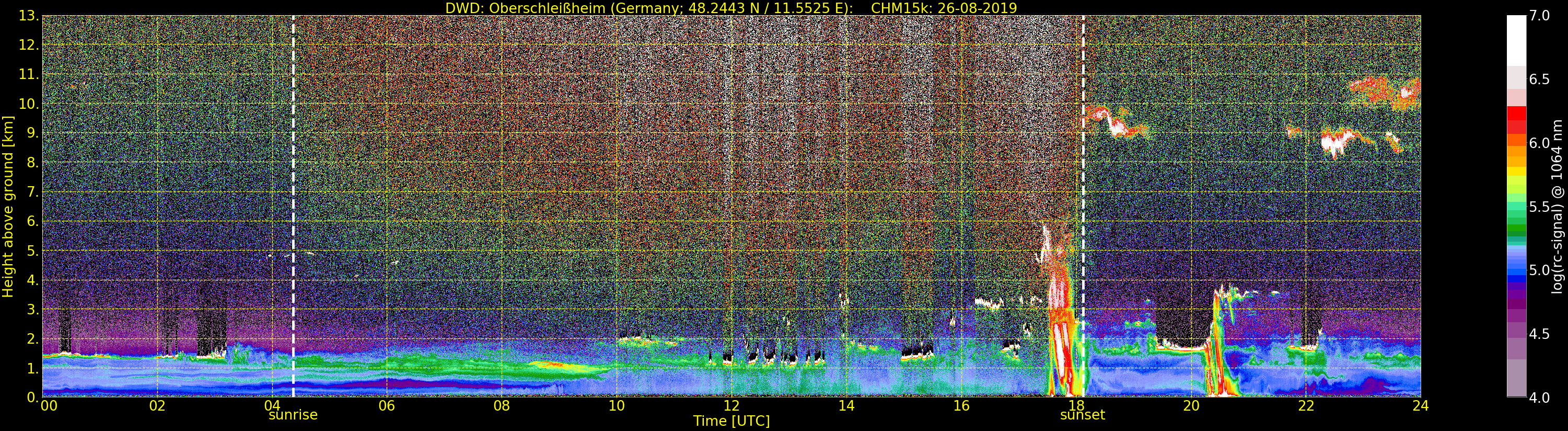Click the "Time [UTC]" axis label

pyautogui.click(x=731, y=421)
